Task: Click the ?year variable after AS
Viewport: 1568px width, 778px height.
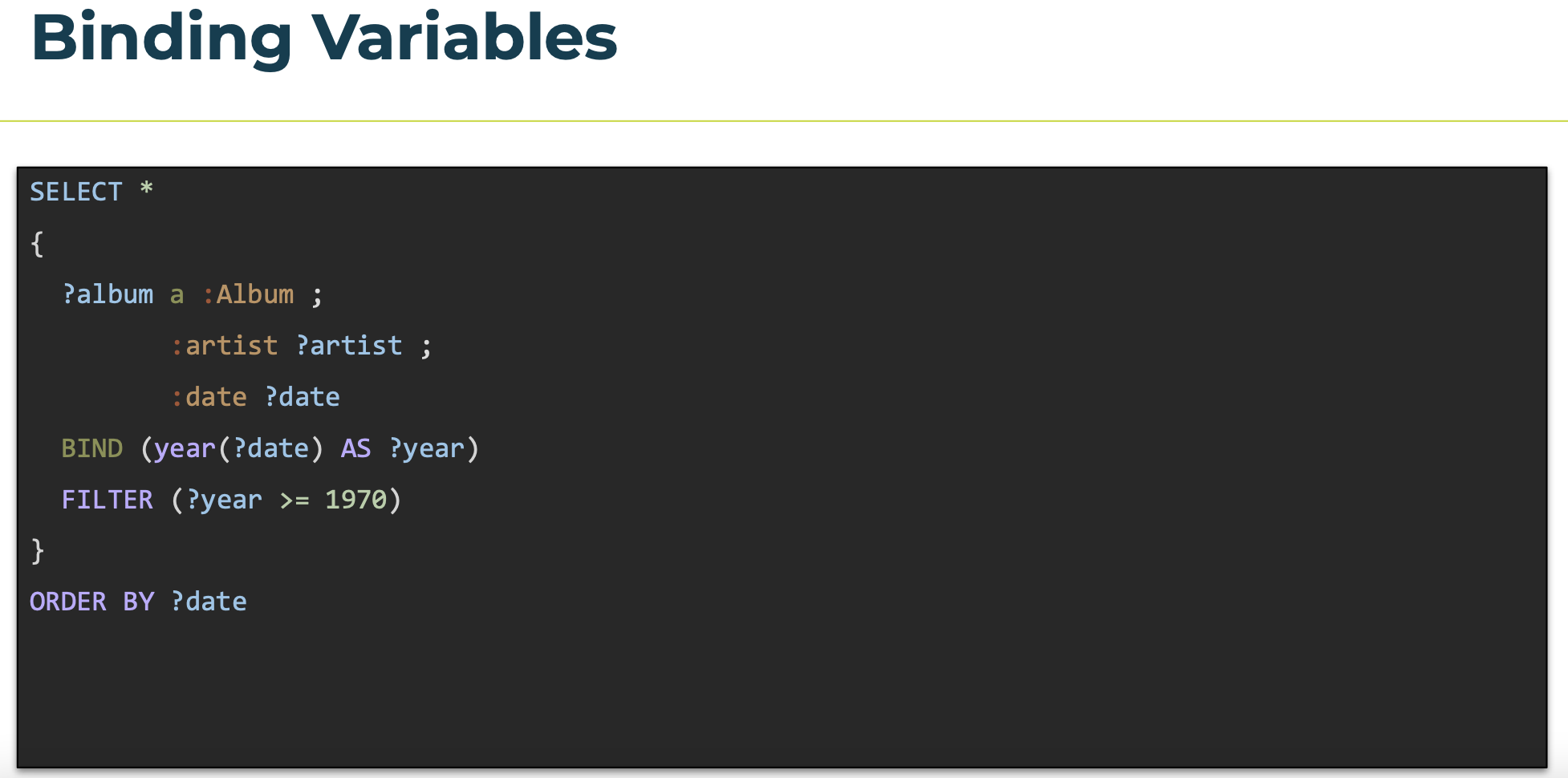Action: 427,448
